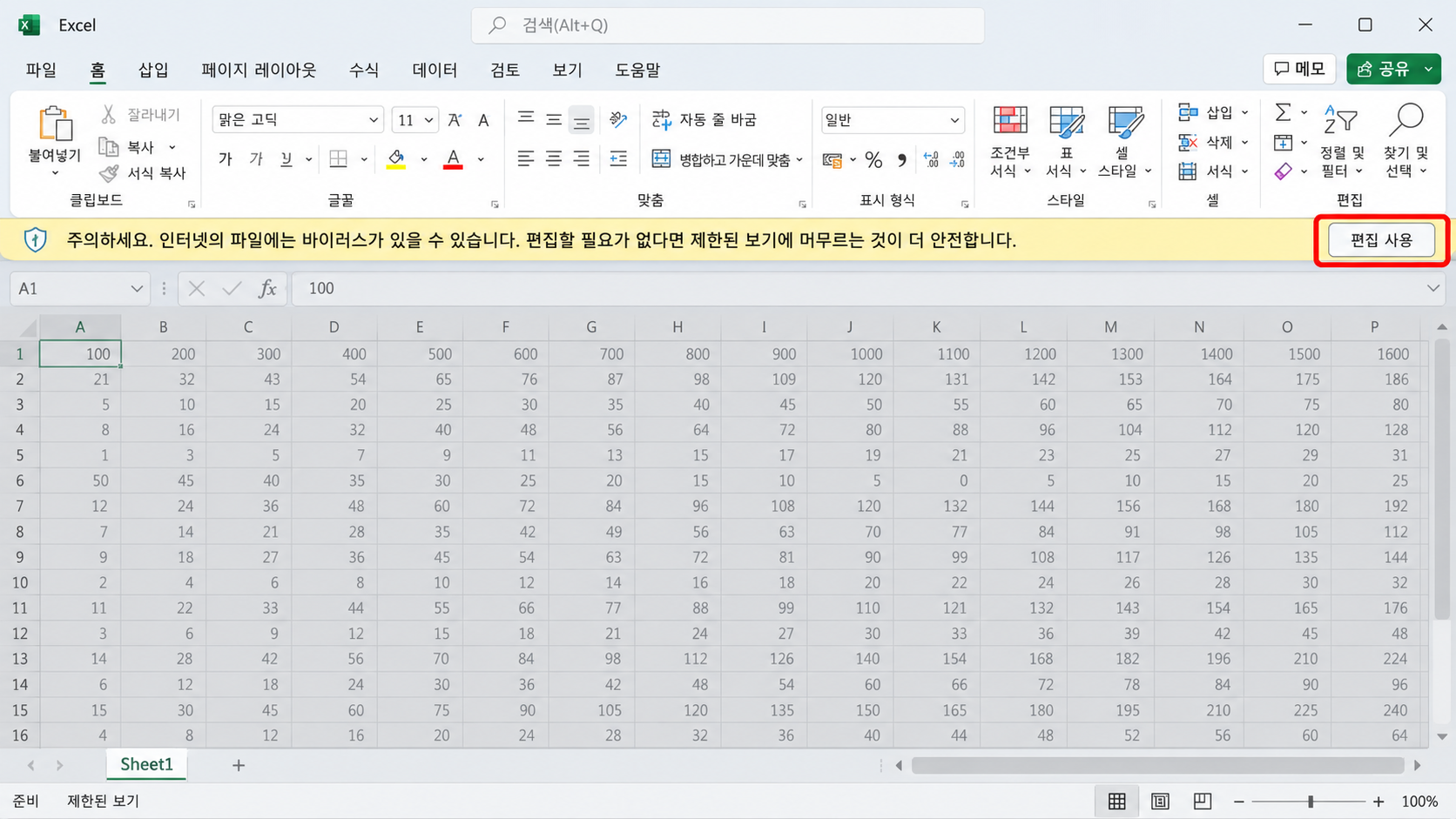1456x819 pixels.
Task: Open the 데이터 (Data) ribbon tab
Action: click(x=435, y=70)
